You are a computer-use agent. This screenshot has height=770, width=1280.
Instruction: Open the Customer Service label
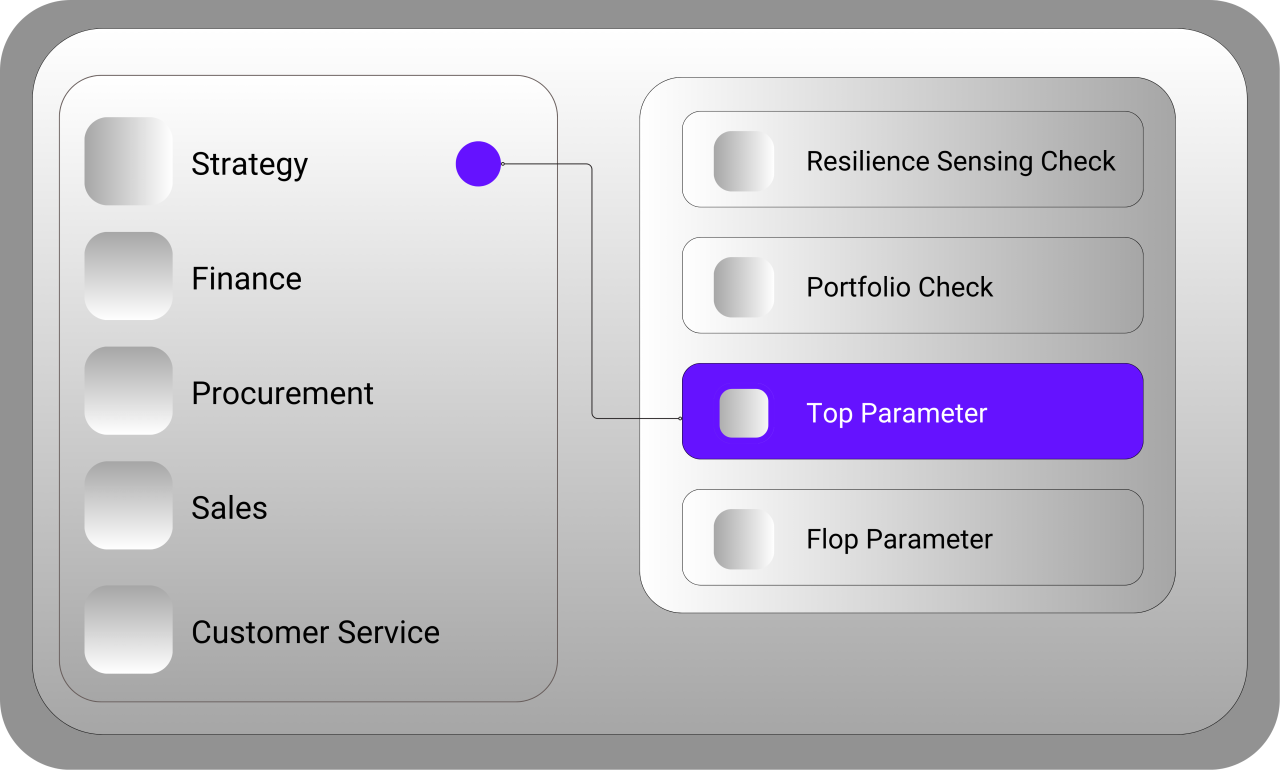tap(315, 632)
